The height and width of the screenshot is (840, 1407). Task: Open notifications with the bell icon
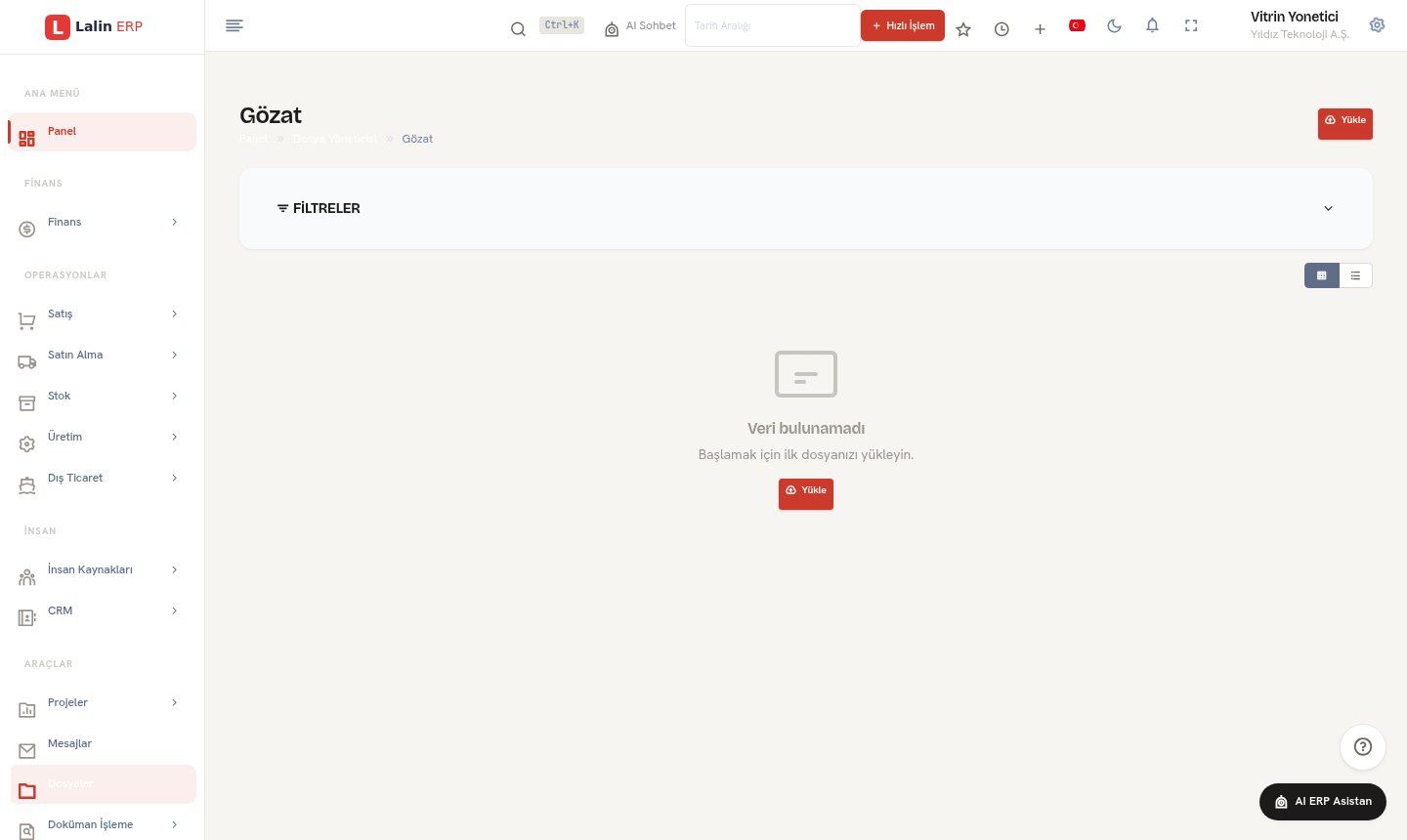(x=1152, y=25)
